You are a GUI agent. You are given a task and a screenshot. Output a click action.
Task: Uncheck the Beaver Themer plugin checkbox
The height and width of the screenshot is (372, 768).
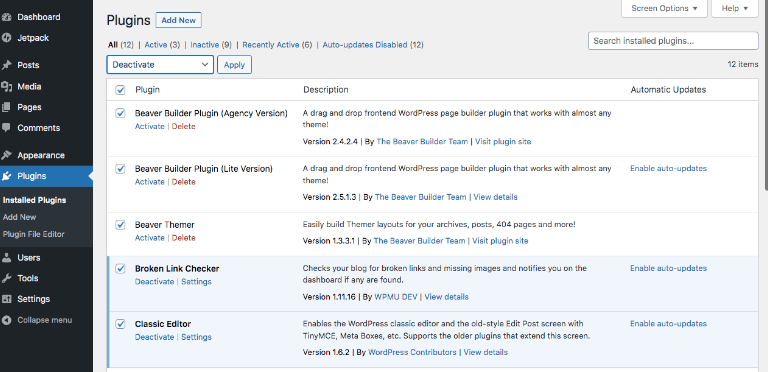tap(120, 225)
